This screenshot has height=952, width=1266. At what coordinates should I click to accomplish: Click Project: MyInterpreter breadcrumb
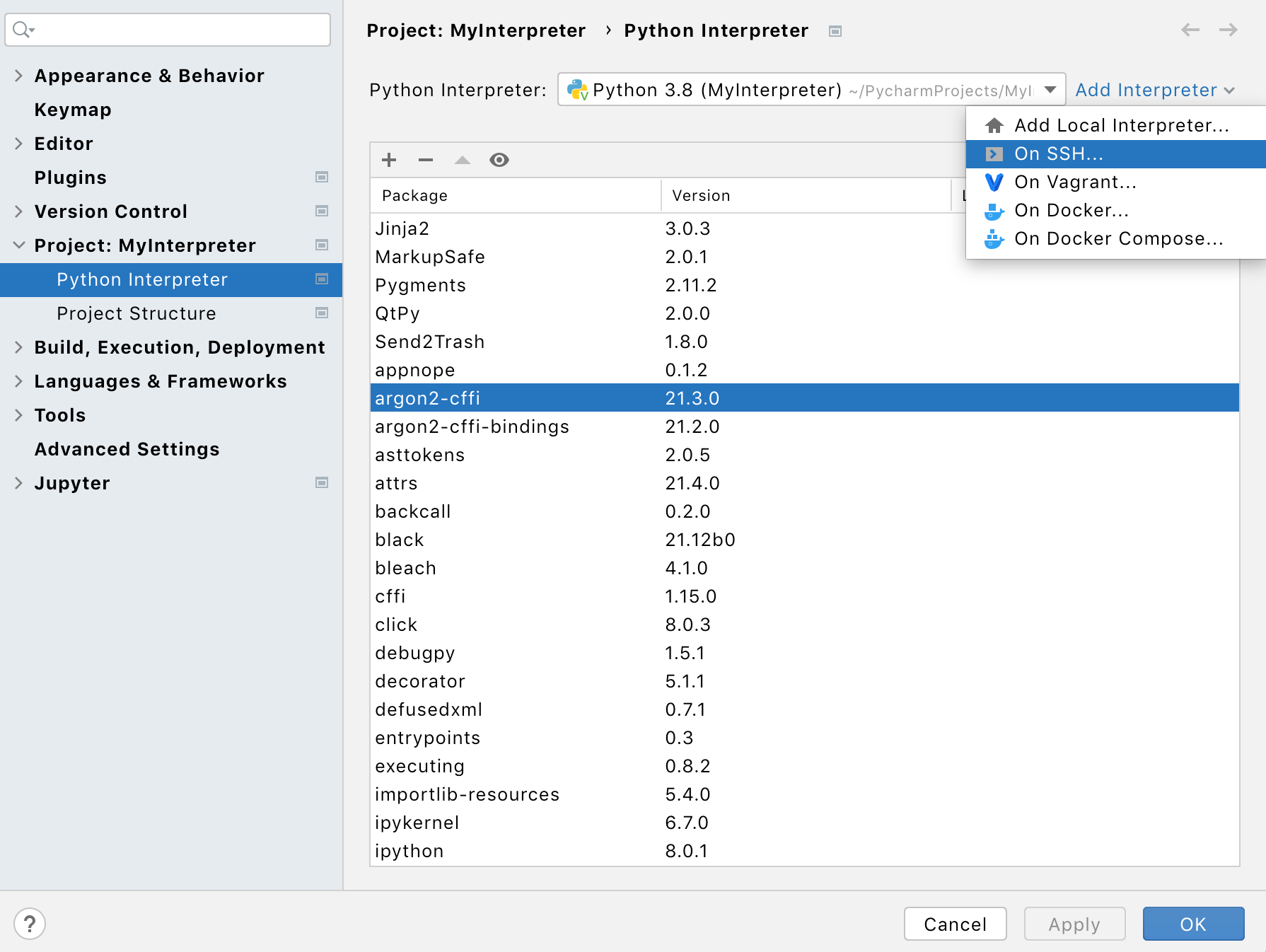click(x=476, y=30)
